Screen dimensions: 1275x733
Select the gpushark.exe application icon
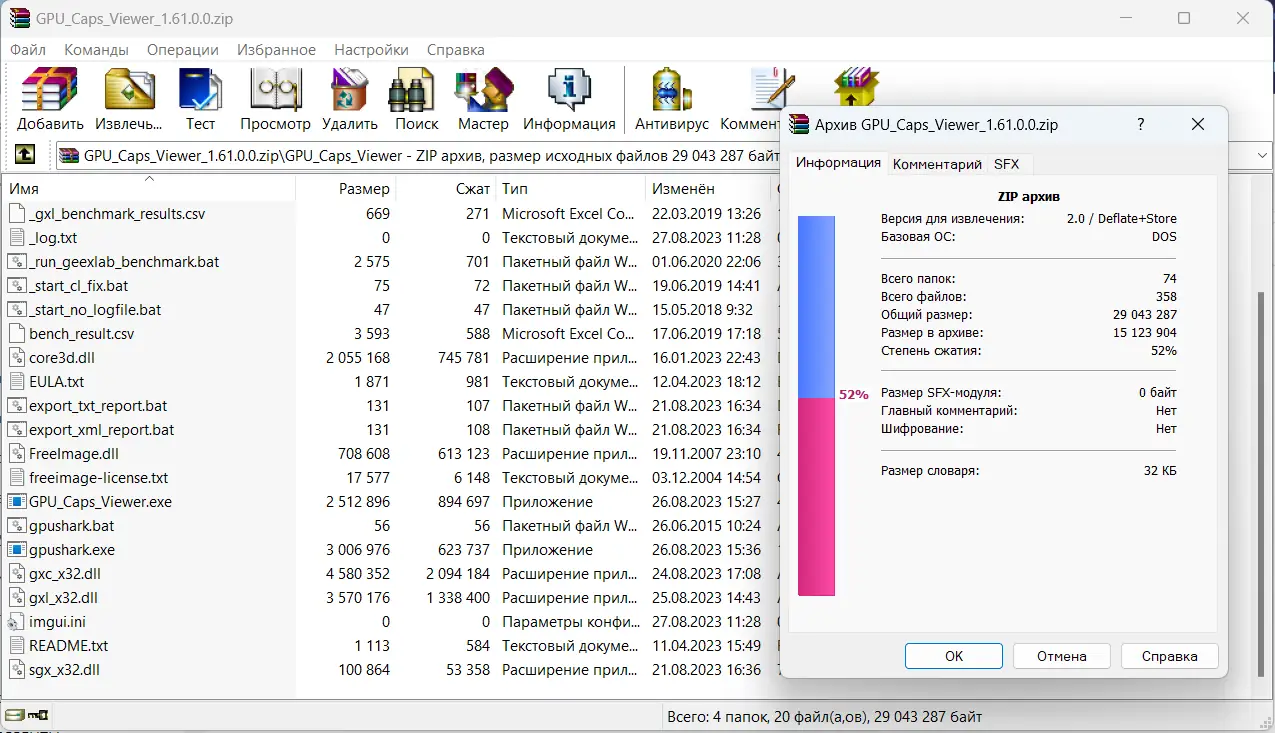point(16,549)
